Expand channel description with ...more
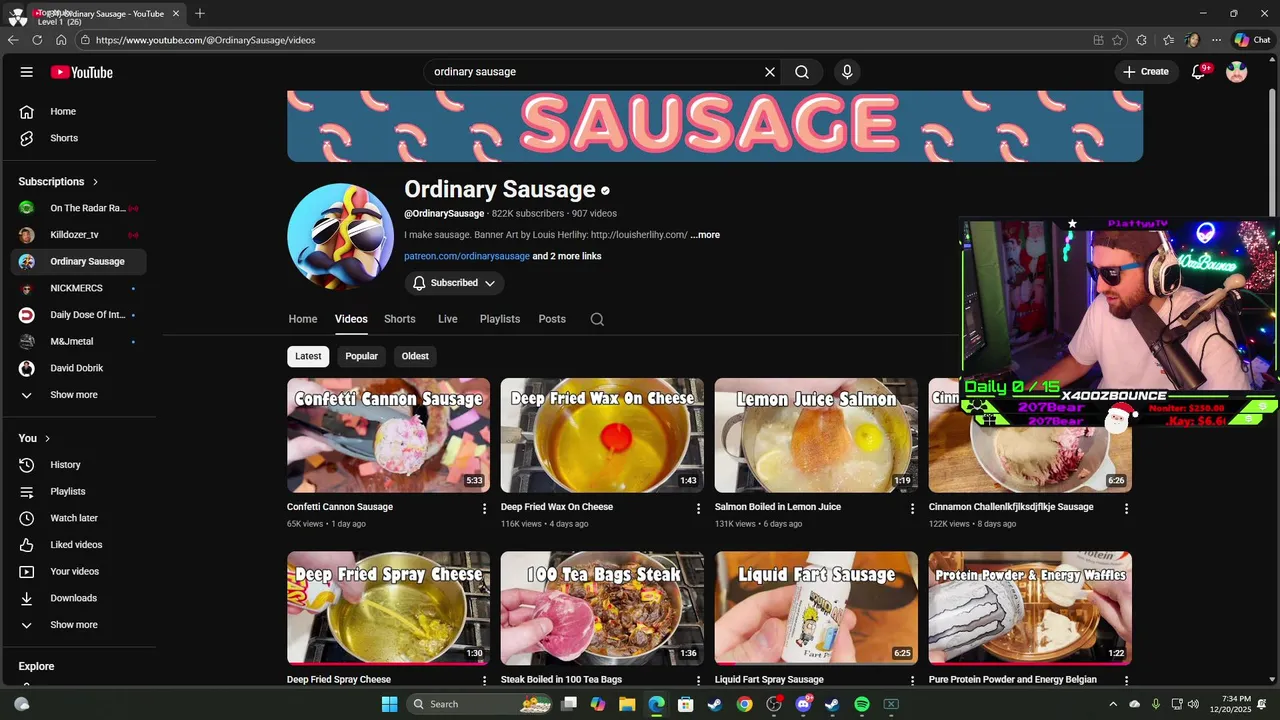This screenshot has height=720, width=1280. pyautogui.click(x=705, y=235)
